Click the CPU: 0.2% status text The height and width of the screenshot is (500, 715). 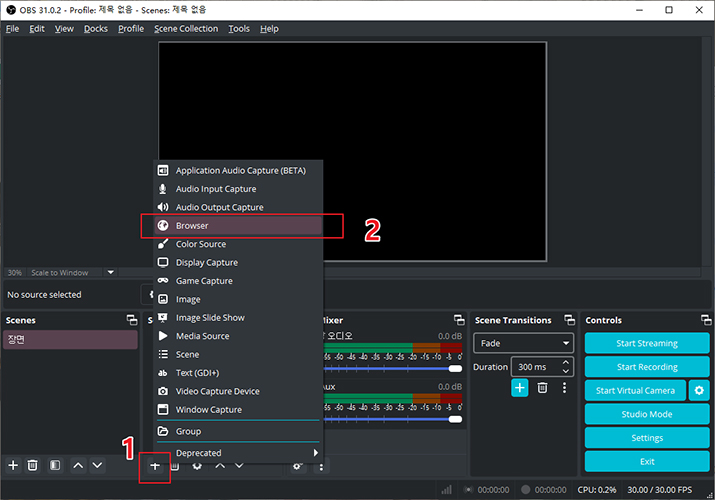(x=596, y=490)
